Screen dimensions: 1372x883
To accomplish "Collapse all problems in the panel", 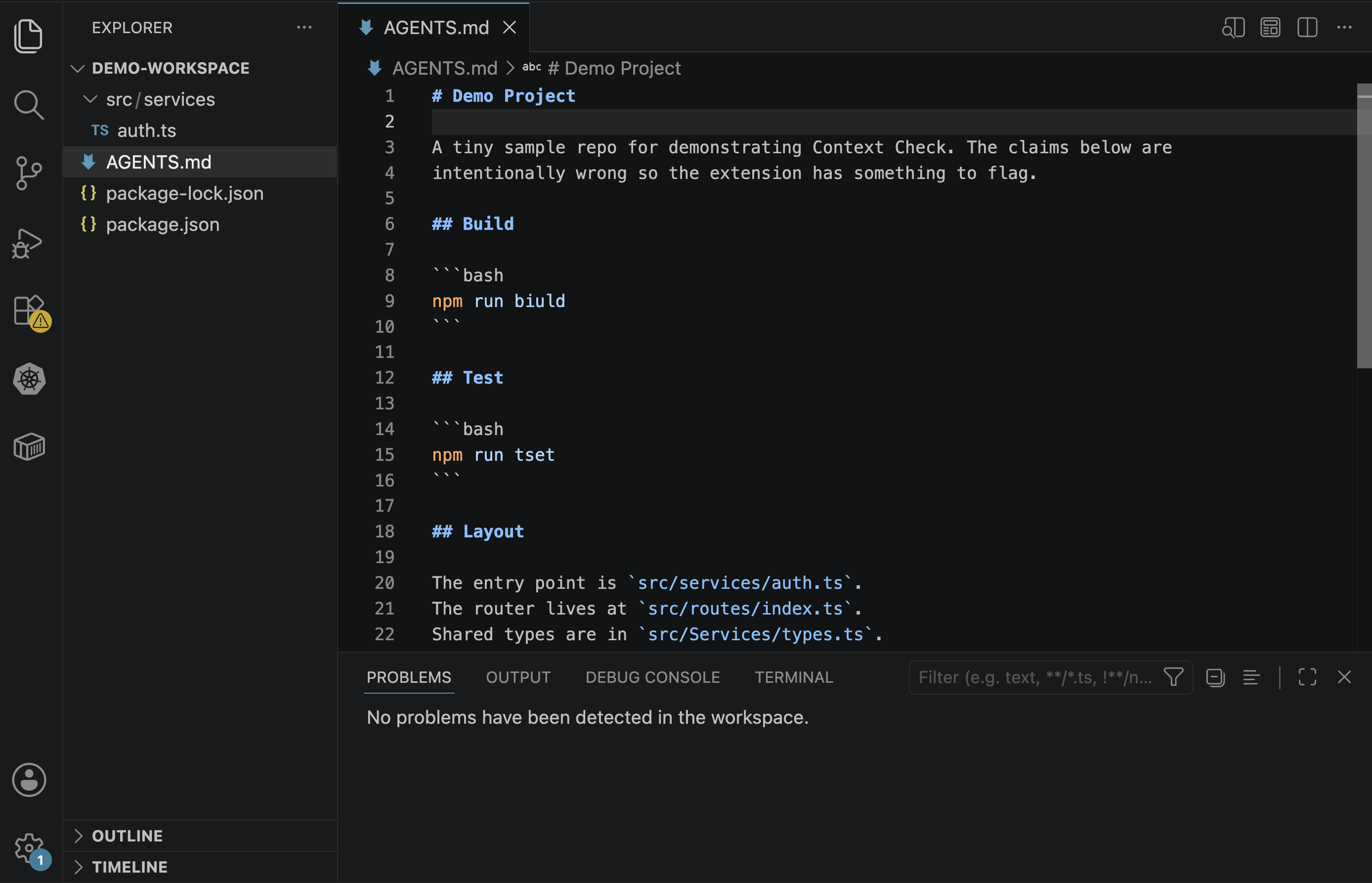I will tap(1215, 677).
